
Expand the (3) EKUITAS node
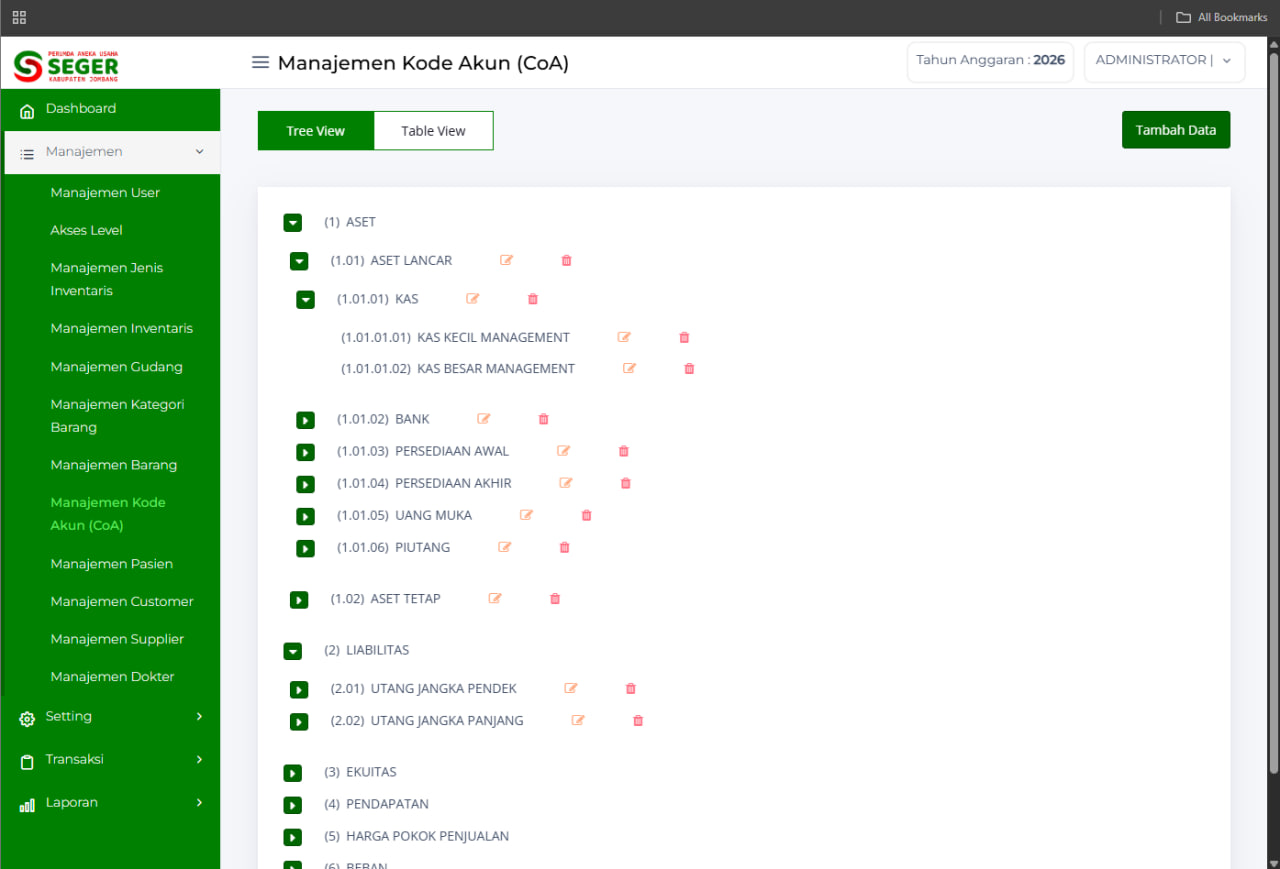tap(293, 773)
